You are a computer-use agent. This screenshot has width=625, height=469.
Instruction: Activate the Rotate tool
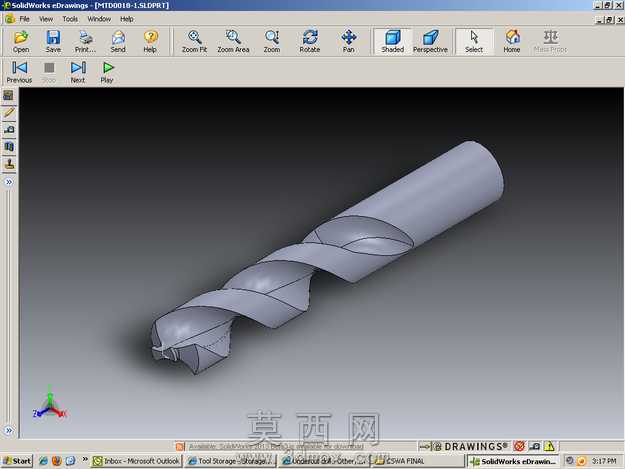point(310,41)
